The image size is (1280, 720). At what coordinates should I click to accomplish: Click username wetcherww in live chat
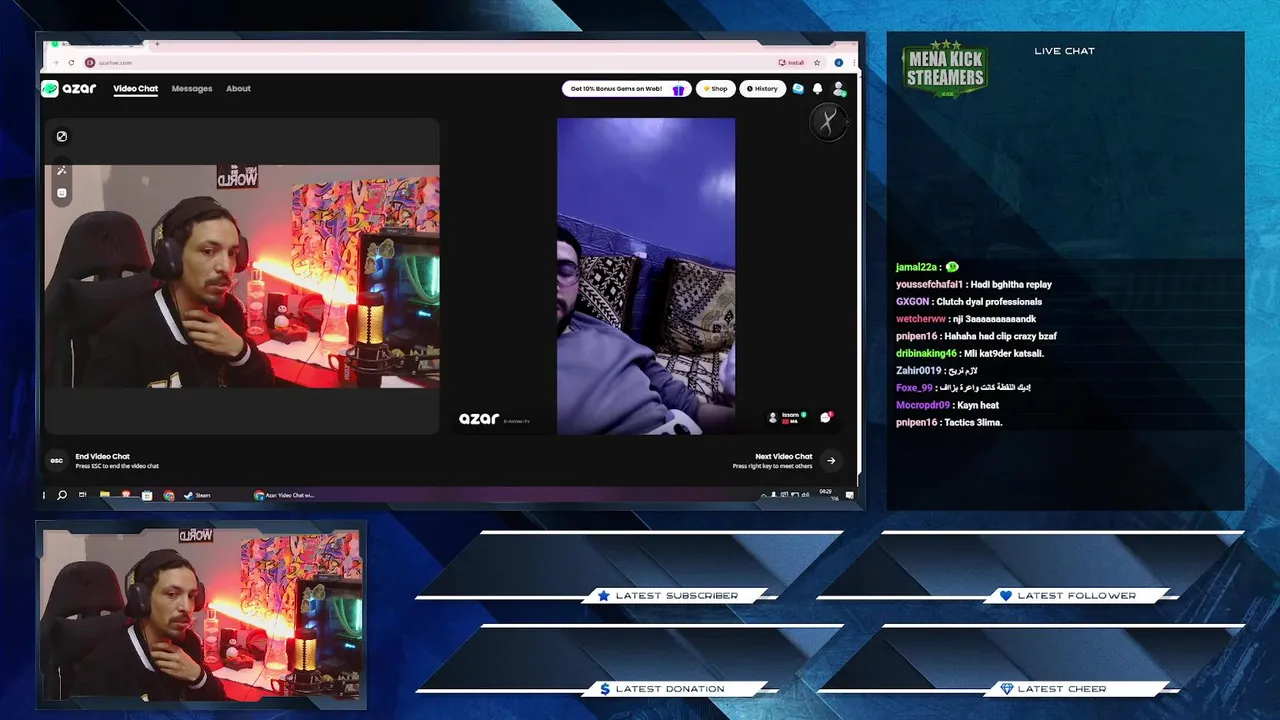[920, 319]
